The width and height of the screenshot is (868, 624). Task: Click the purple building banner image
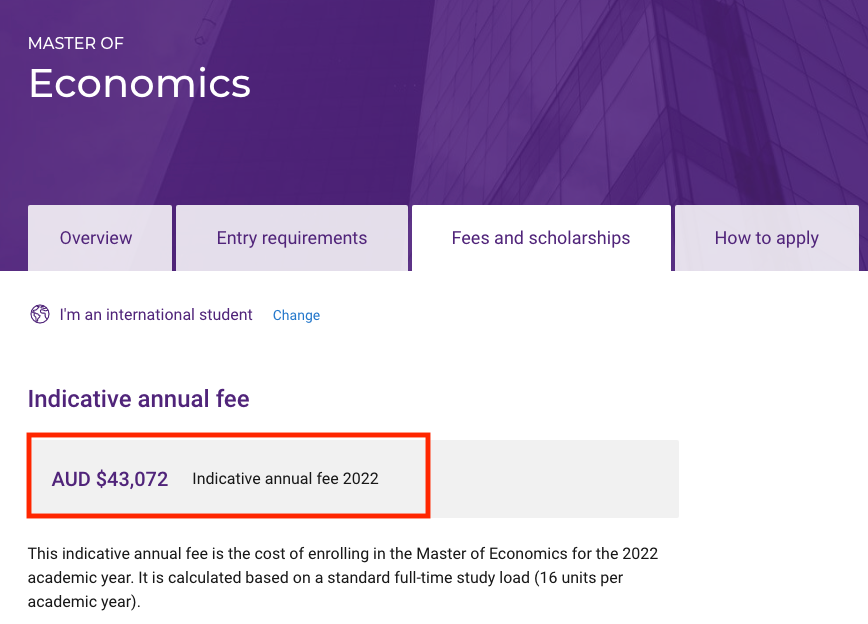tap(600, 100)
